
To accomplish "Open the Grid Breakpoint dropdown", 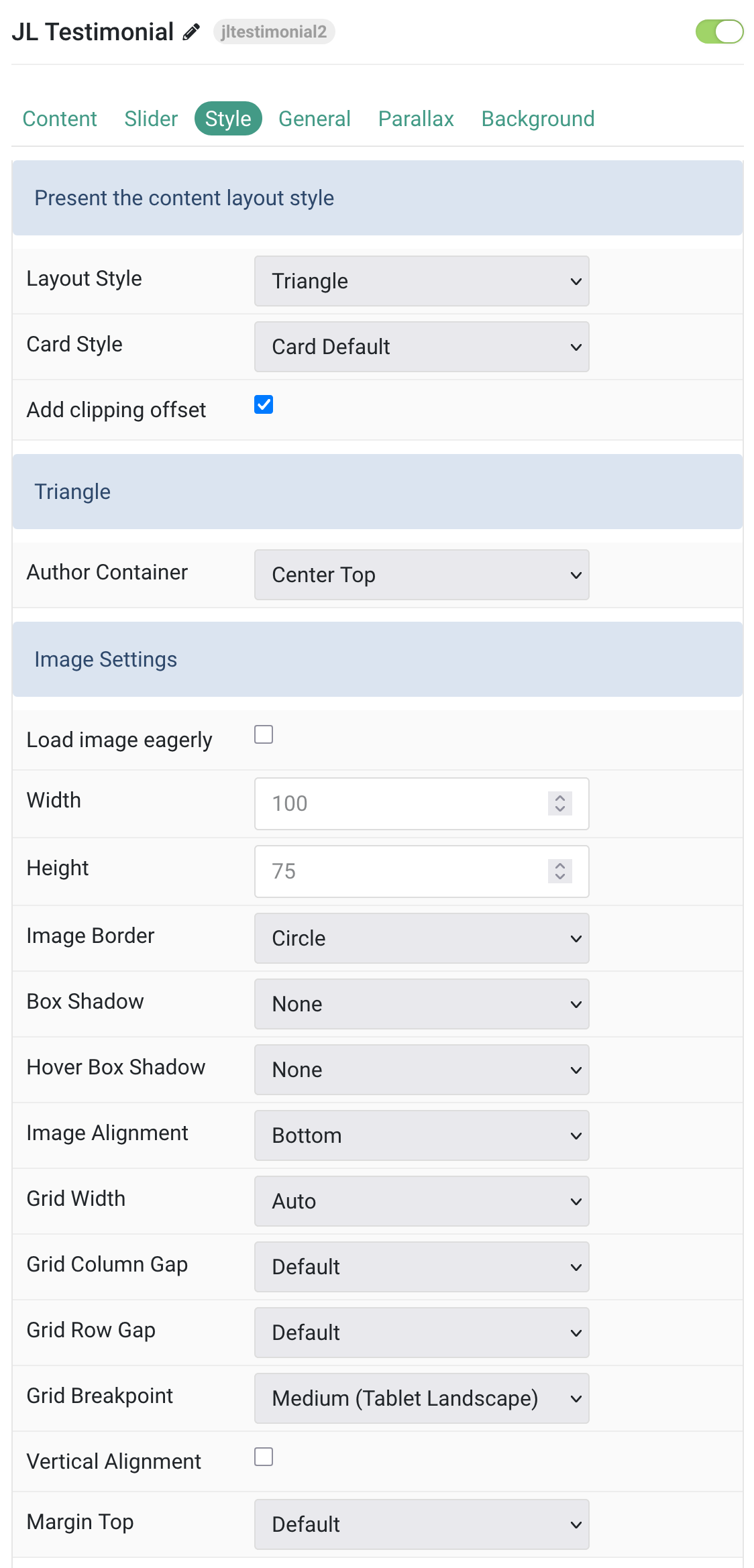I will (x=421, y=1398).
